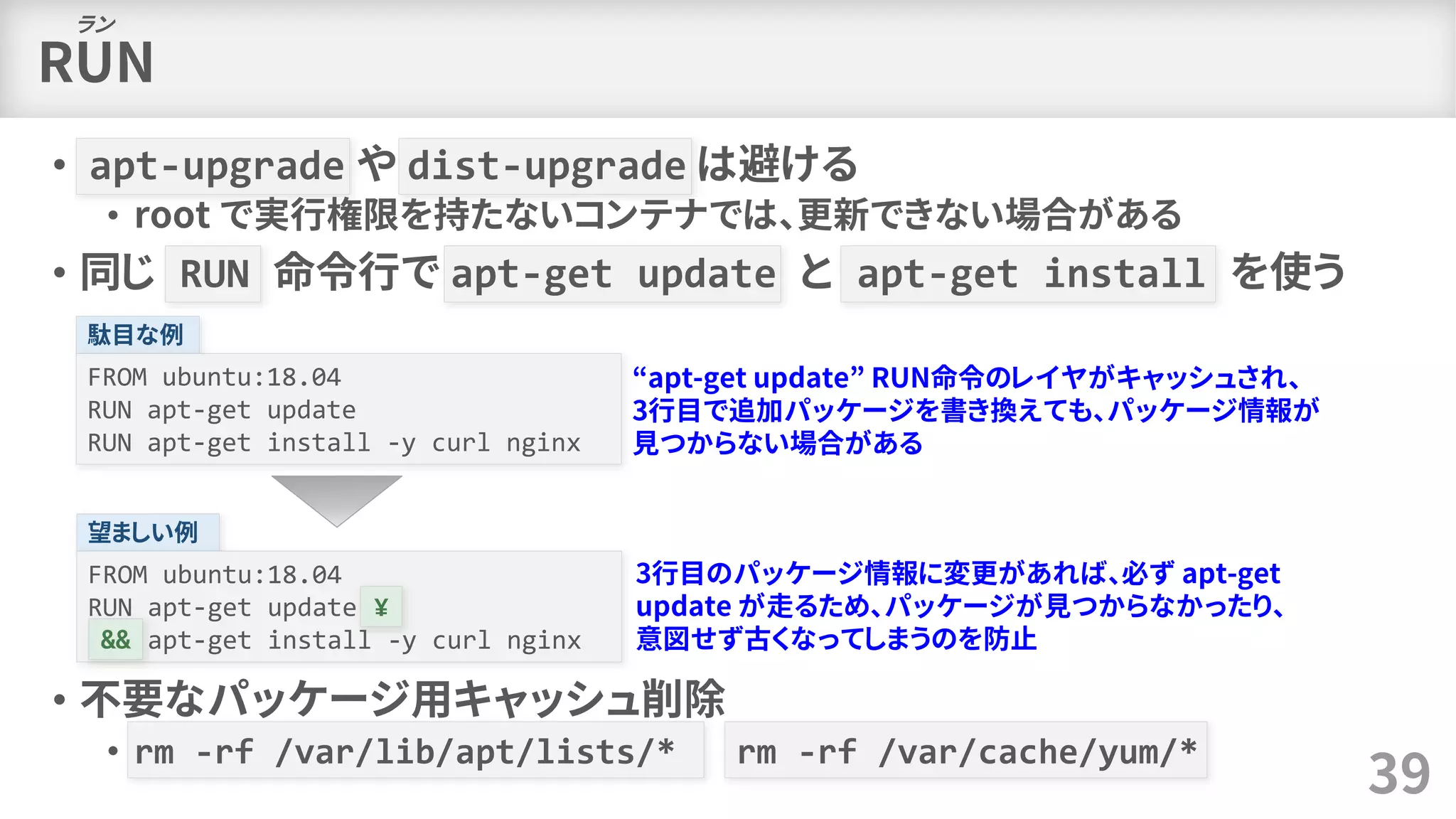Click the text 'を使う' ending second bullet
The width and height of the screenshot is (1456, 819).
[x=1288, y=272]
